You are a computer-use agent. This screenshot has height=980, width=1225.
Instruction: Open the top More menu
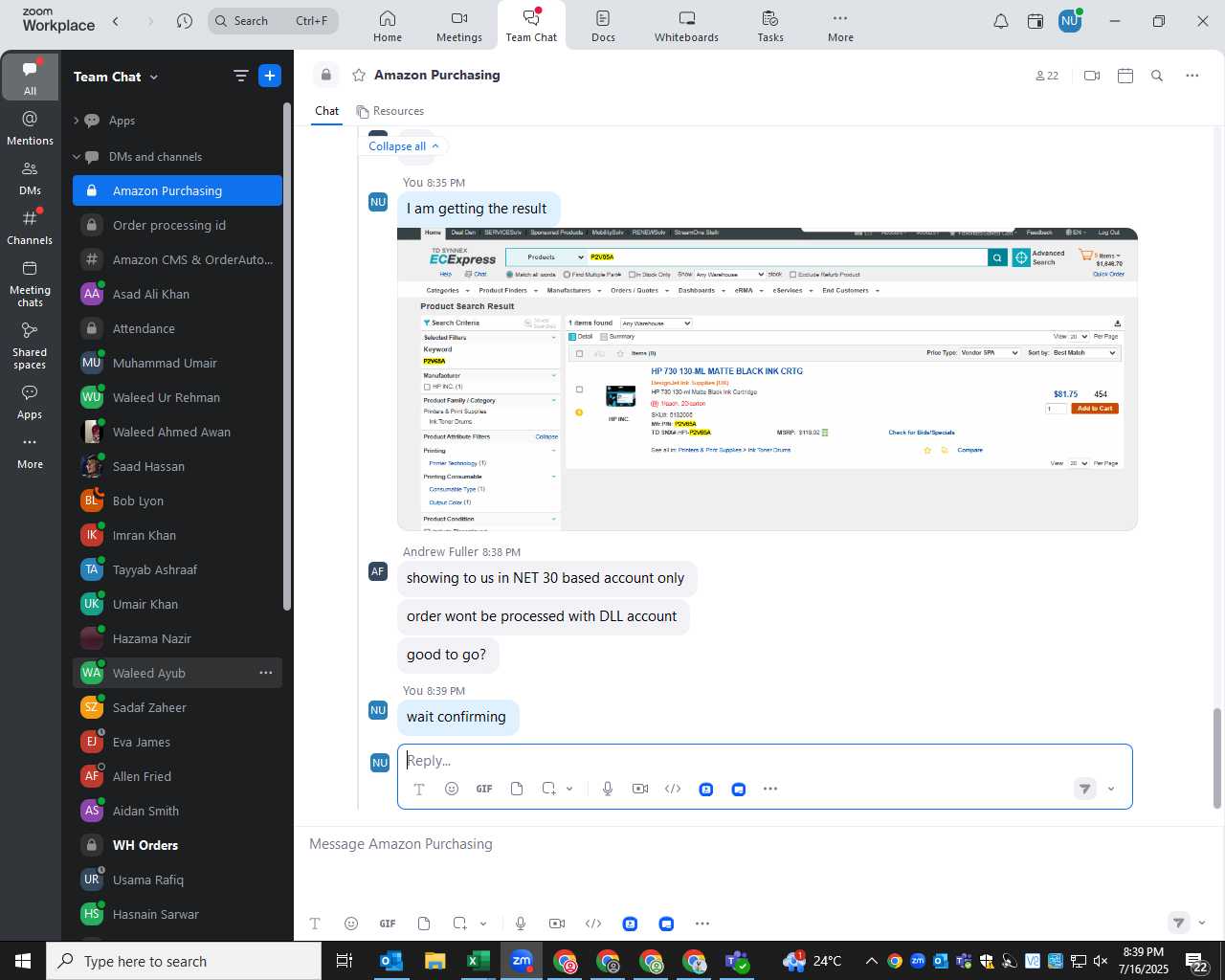[840, 26]
